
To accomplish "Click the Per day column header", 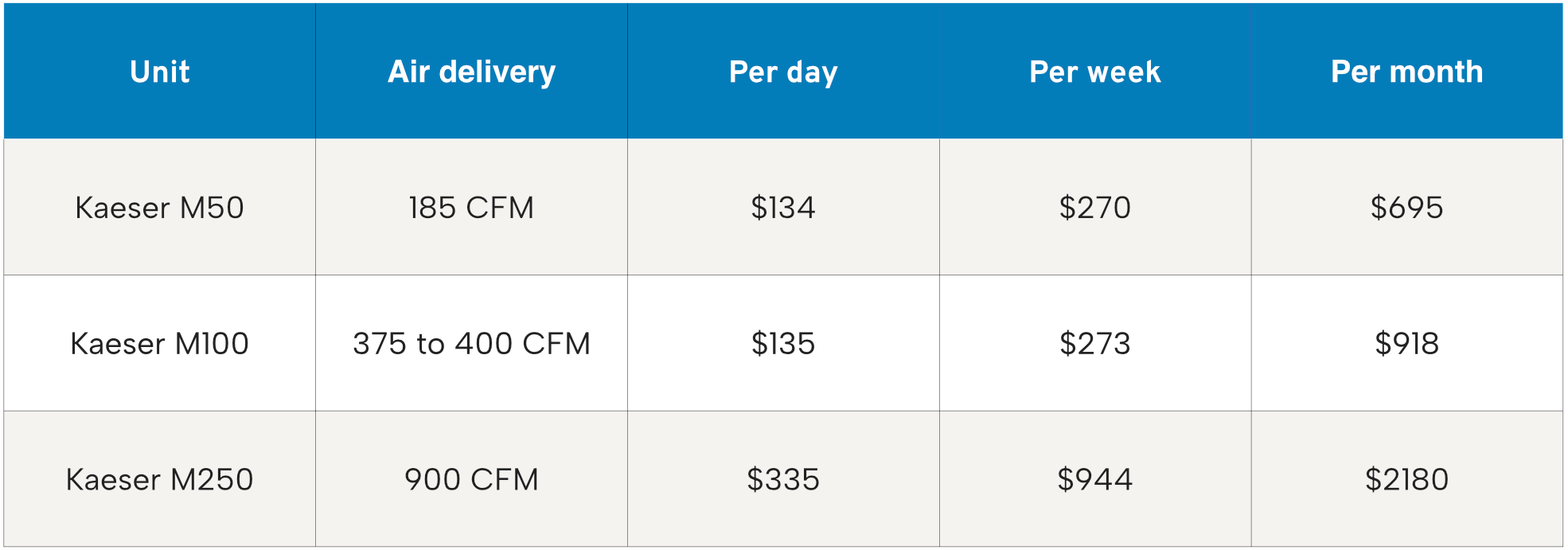I will pos(784,72).
